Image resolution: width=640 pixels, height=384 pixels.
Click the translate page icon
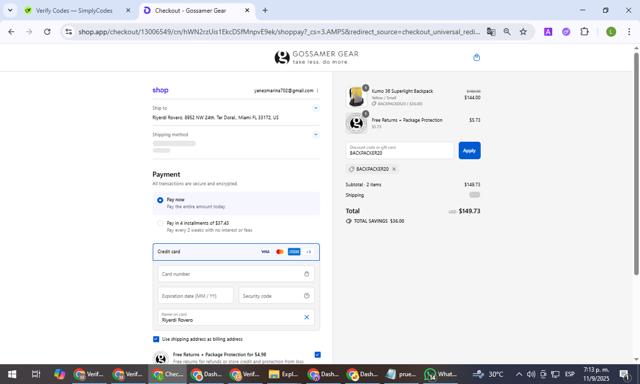[491, 31]
